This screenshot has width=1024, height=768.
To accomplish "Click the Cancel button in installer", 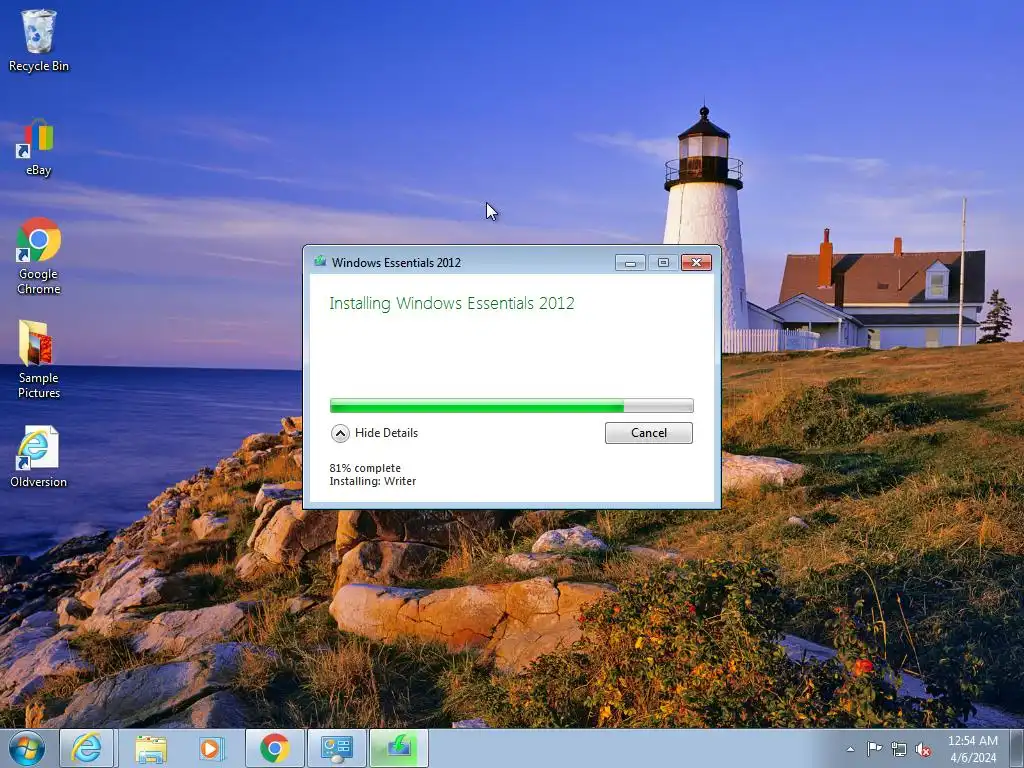I will click(x=648, y=433).
